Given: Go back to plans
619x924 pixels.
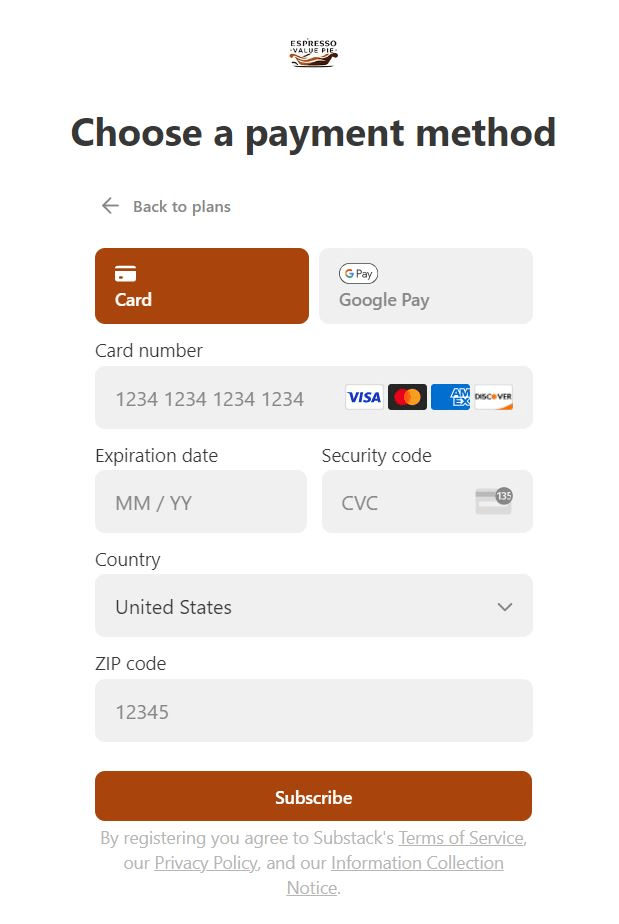Looking at the screenshot, I should pos(181,207).
